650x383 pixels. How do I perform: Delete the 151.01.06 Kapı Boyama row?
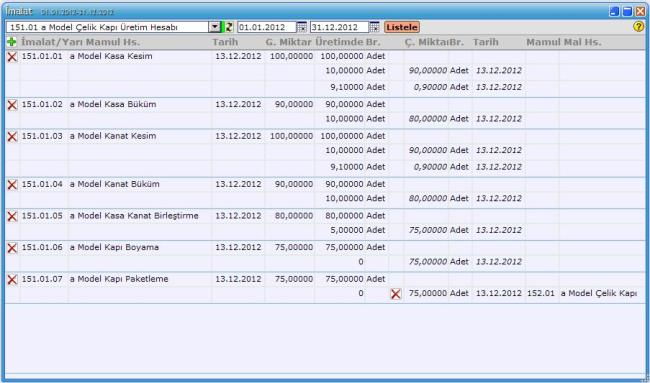tap(12, 248)
